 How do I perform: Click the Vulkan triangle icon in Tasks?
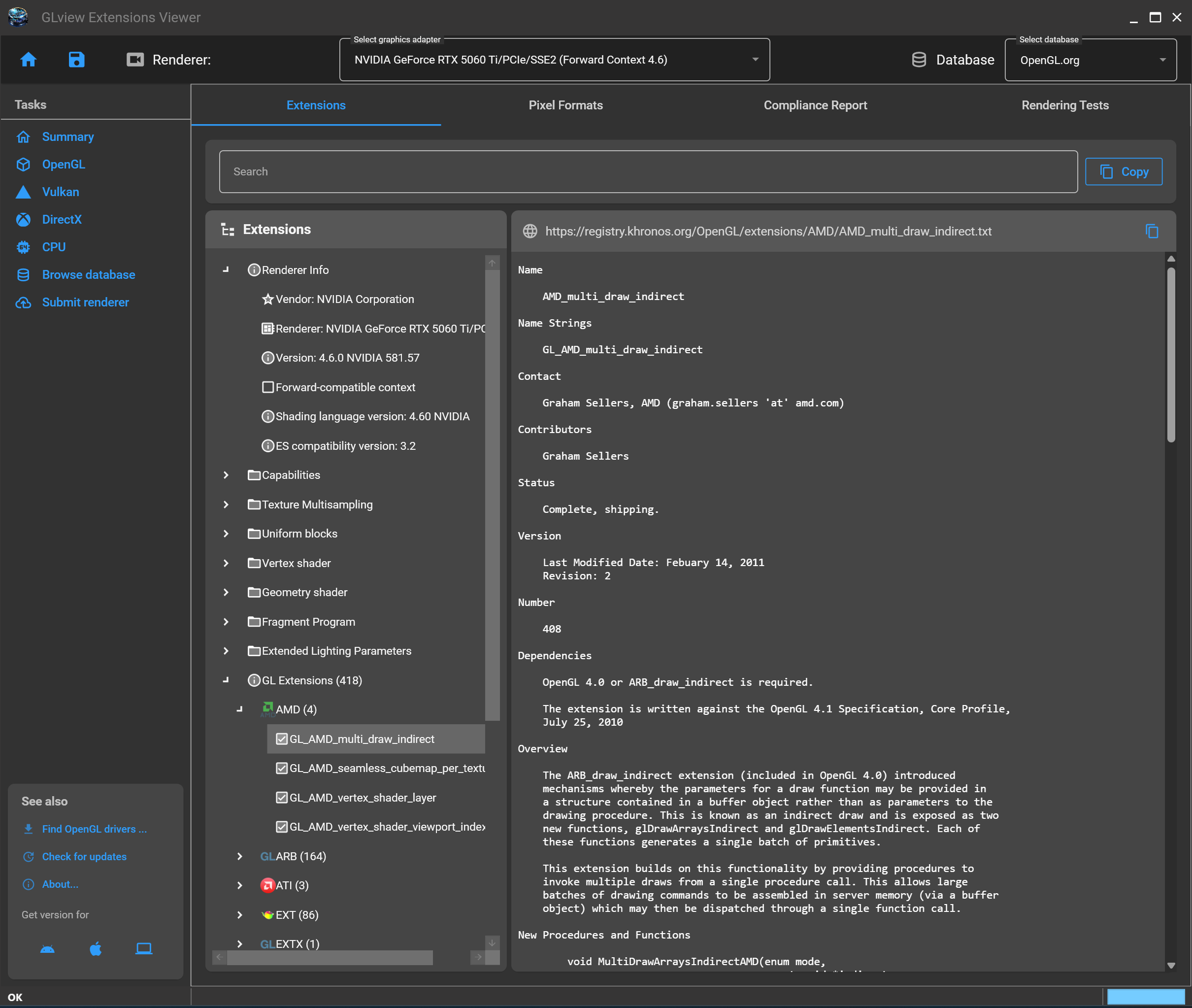coord(23,192)
